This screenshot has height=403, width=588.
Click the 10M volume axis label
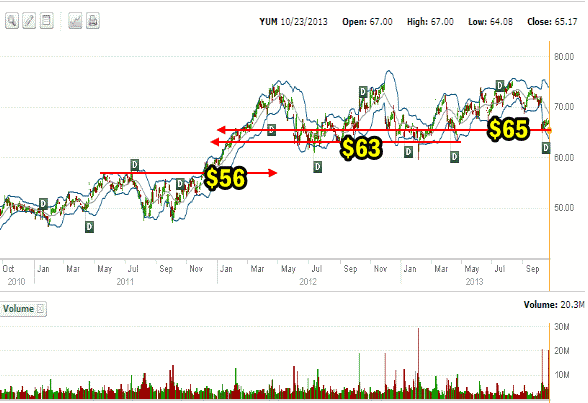[x=562, y=375]
